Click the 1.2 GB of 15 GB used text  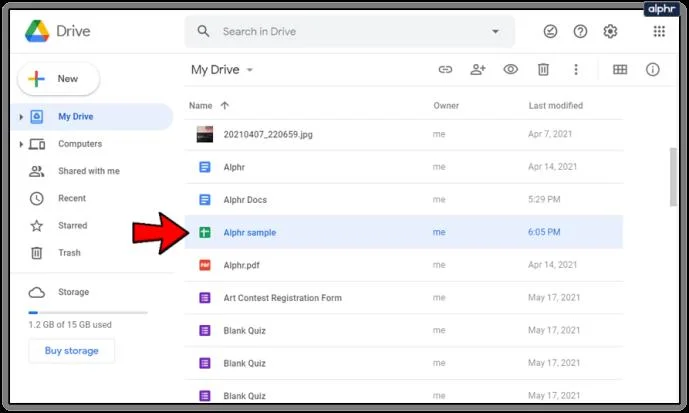(70, 325)
